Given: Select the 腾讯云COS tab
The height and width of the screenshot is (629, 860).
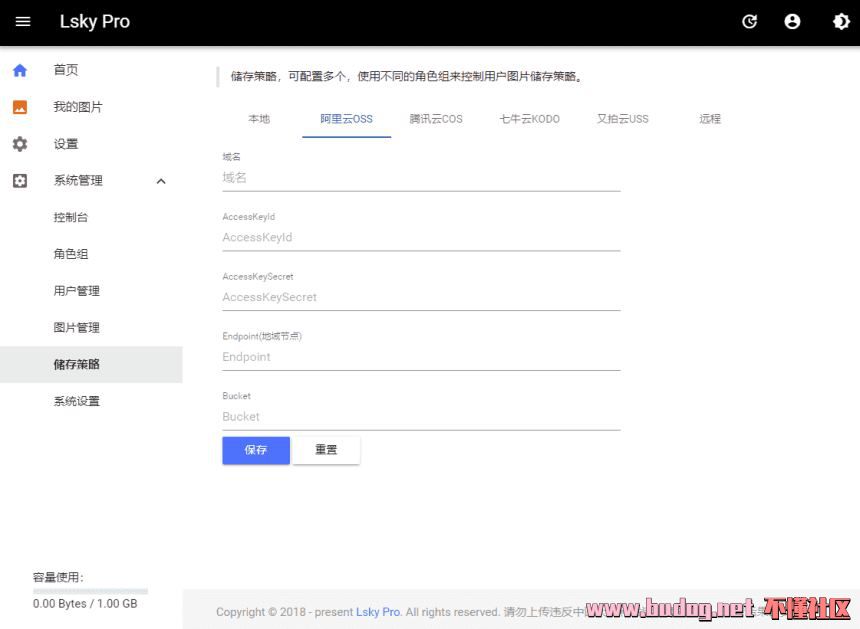Looking at the screenshot, I should click(x=436, y=119).
